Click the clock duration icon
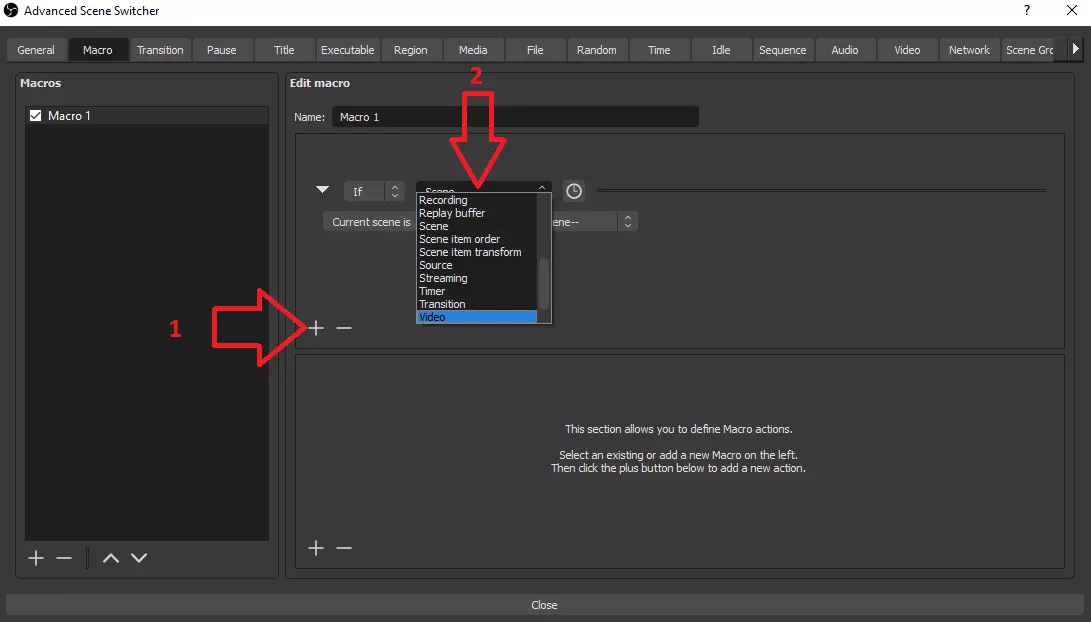Image resolution: width=1091 pixels, height=622 pixels. tap(574, 191)
